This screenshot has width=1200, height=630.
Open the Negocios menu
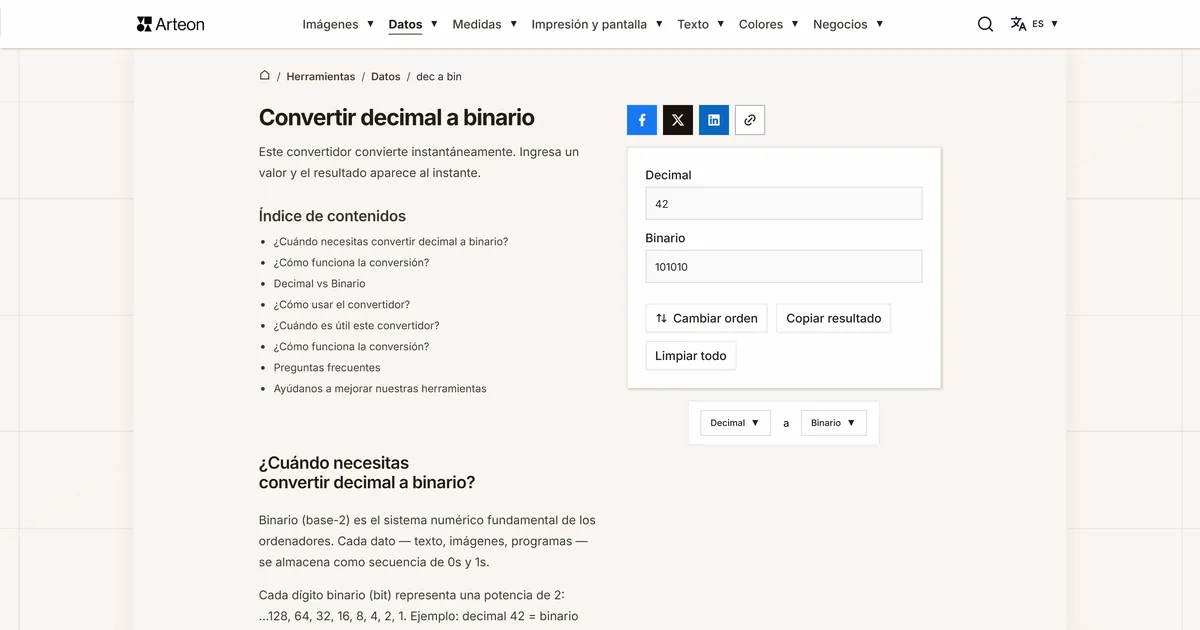tap(840, 24)
